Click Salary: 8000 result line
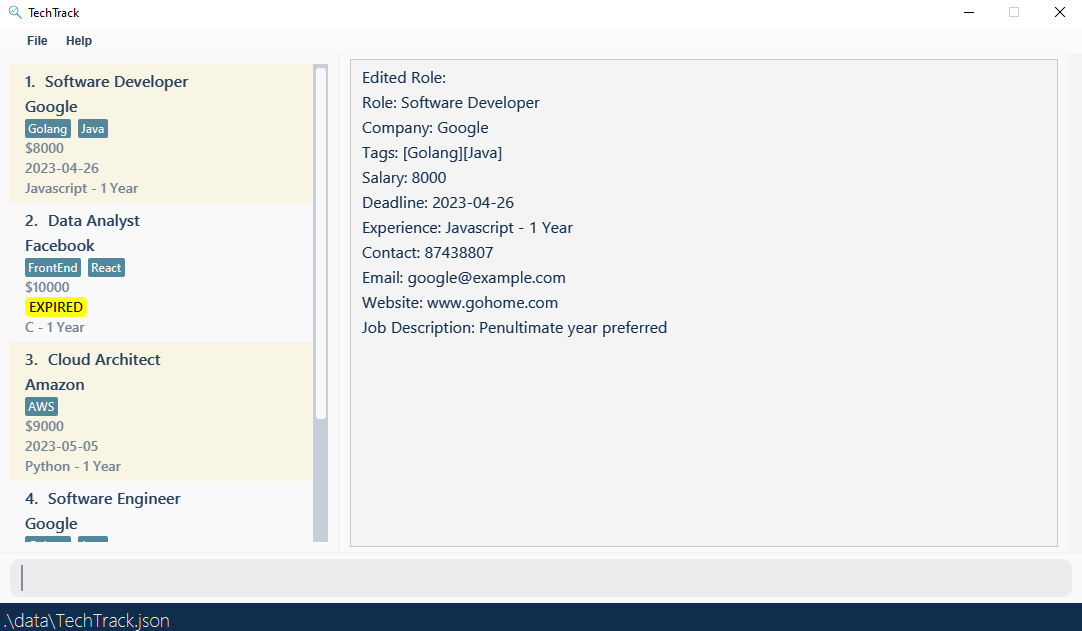The image size is (1082, 631). point(404,177)
